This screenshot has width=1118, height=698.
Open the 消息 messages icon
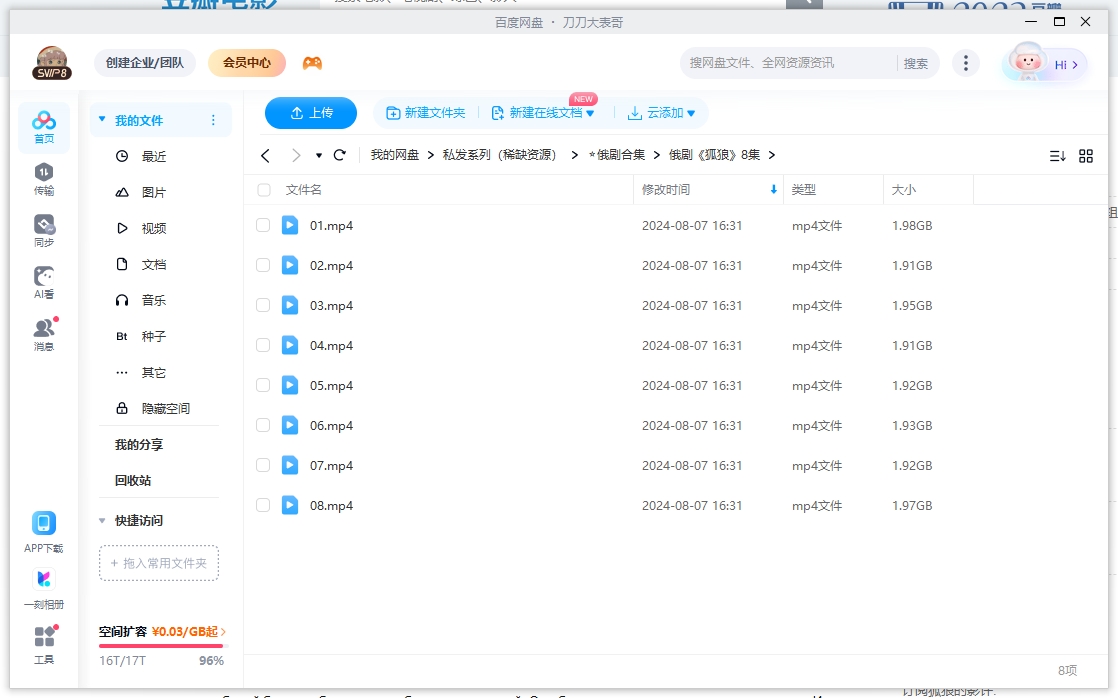[43, 334]
